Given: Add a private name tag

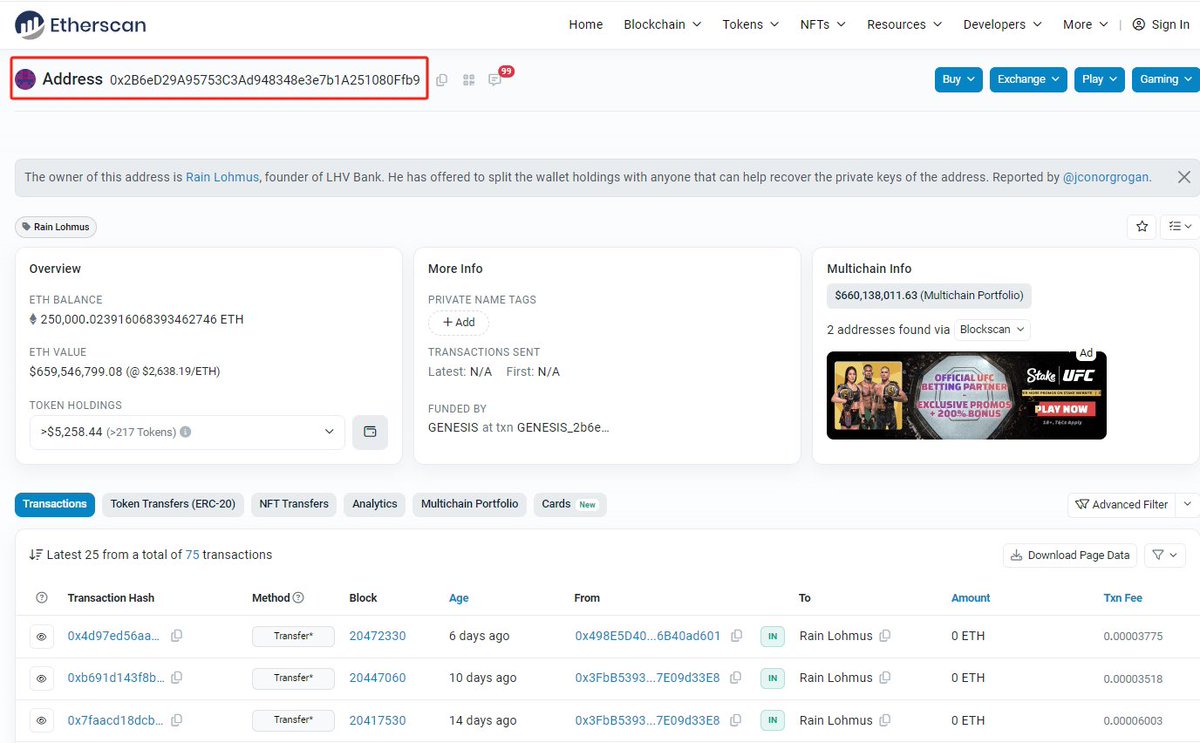Looking at the screenshot, I should tap(459, 322).
